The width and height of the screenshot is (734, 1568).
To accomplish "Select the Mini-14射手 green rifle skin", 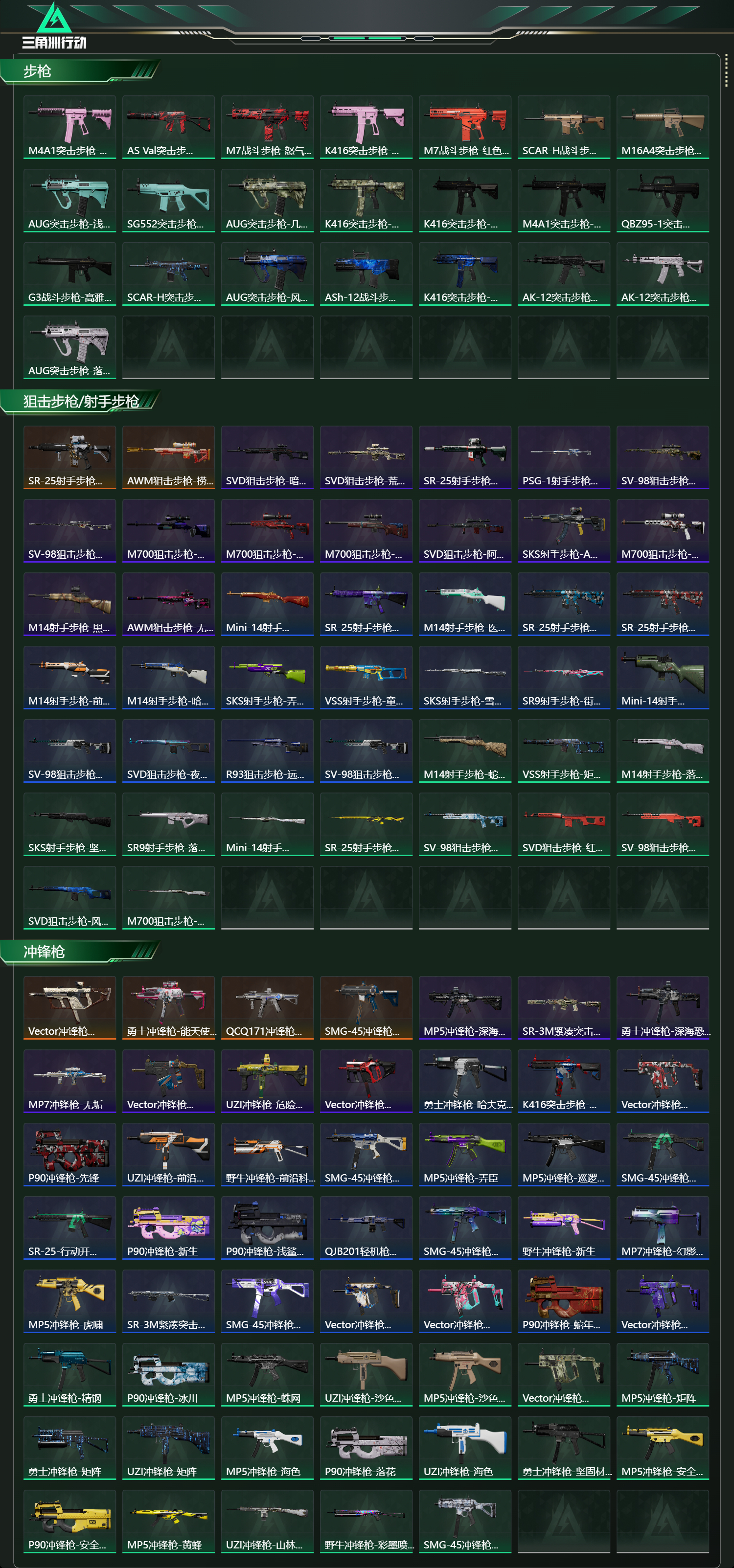I will point(663,678).
